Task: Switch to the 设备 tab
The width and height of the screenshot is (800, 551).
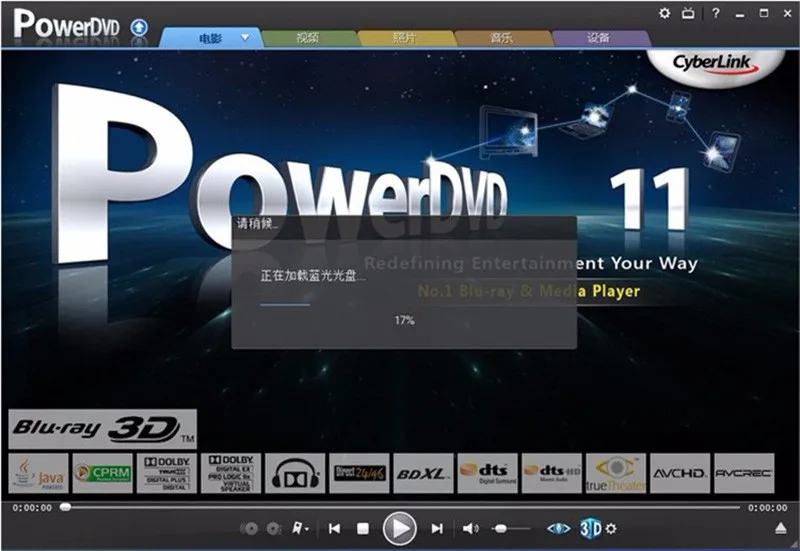Action: [598, 38]
